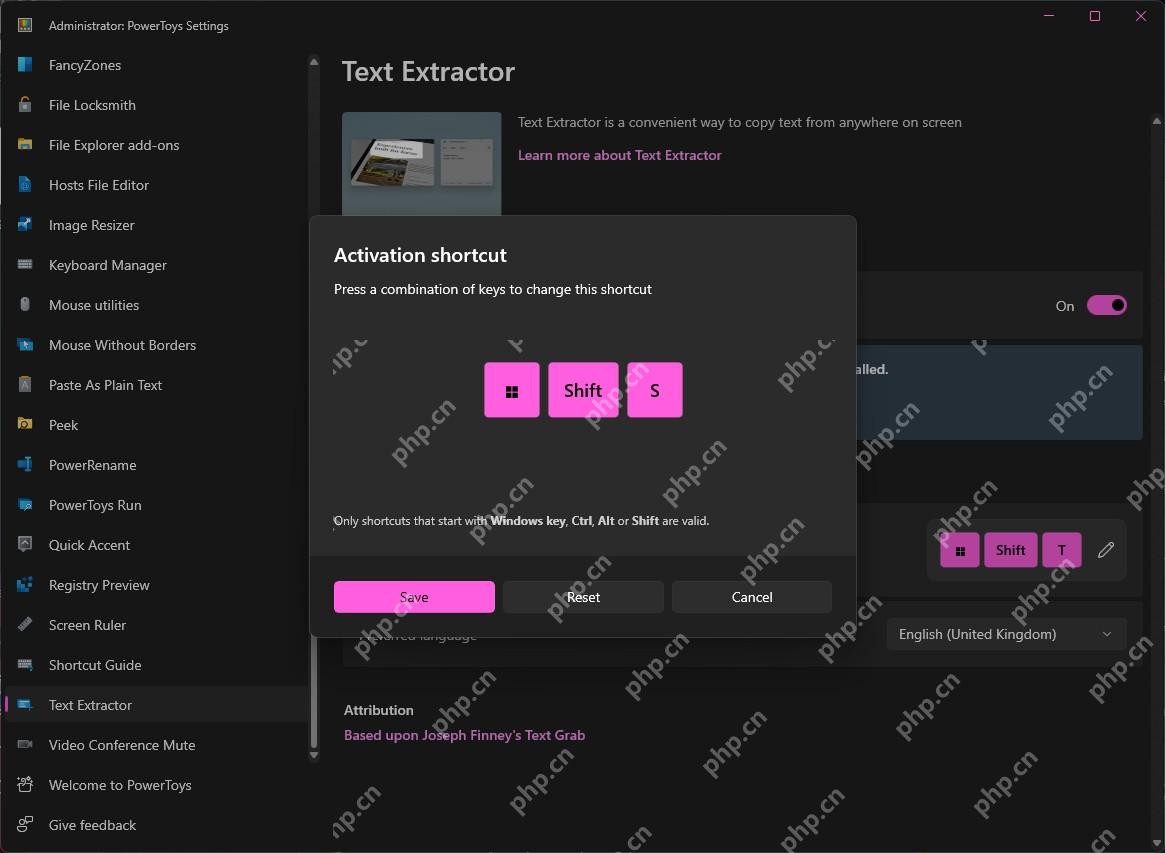Viewport: 1165px width, 853px height.
Task: Click the Shift key in the background shortcut
Action: [x=1010, y=550]
